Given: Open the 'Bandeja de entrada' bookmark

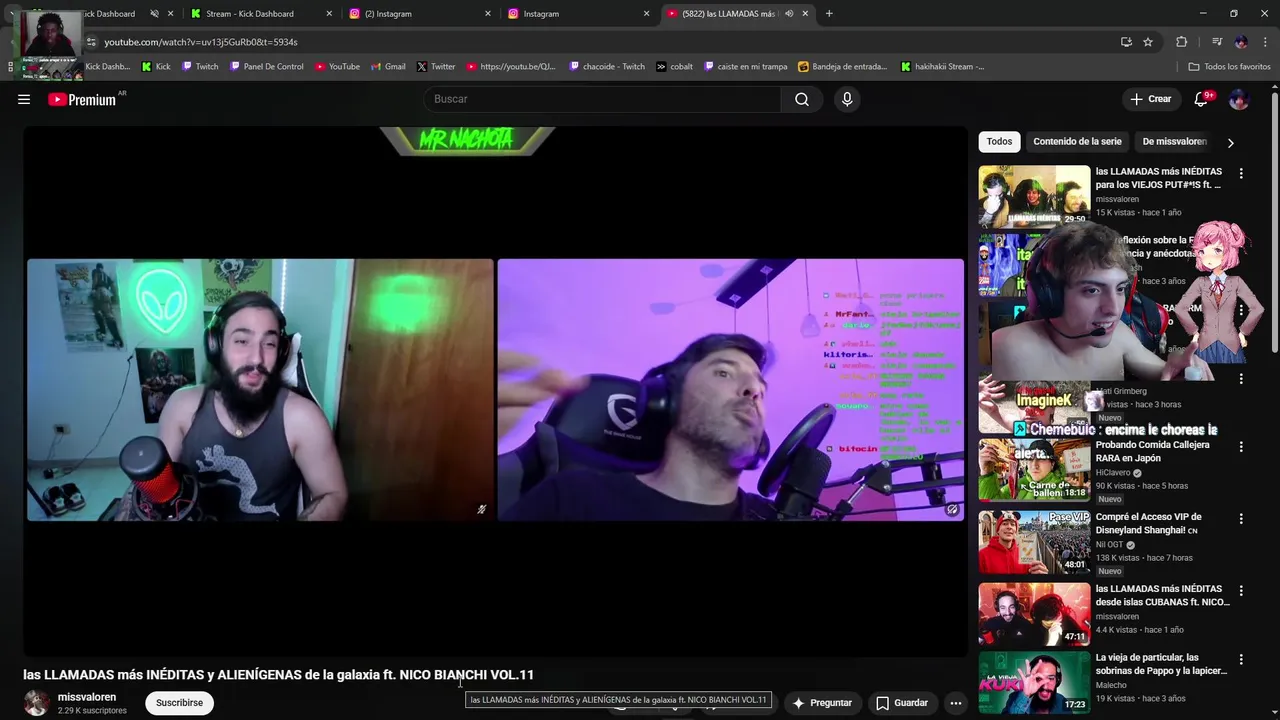Looking at the screenshot, I should (x=842, y=67).
